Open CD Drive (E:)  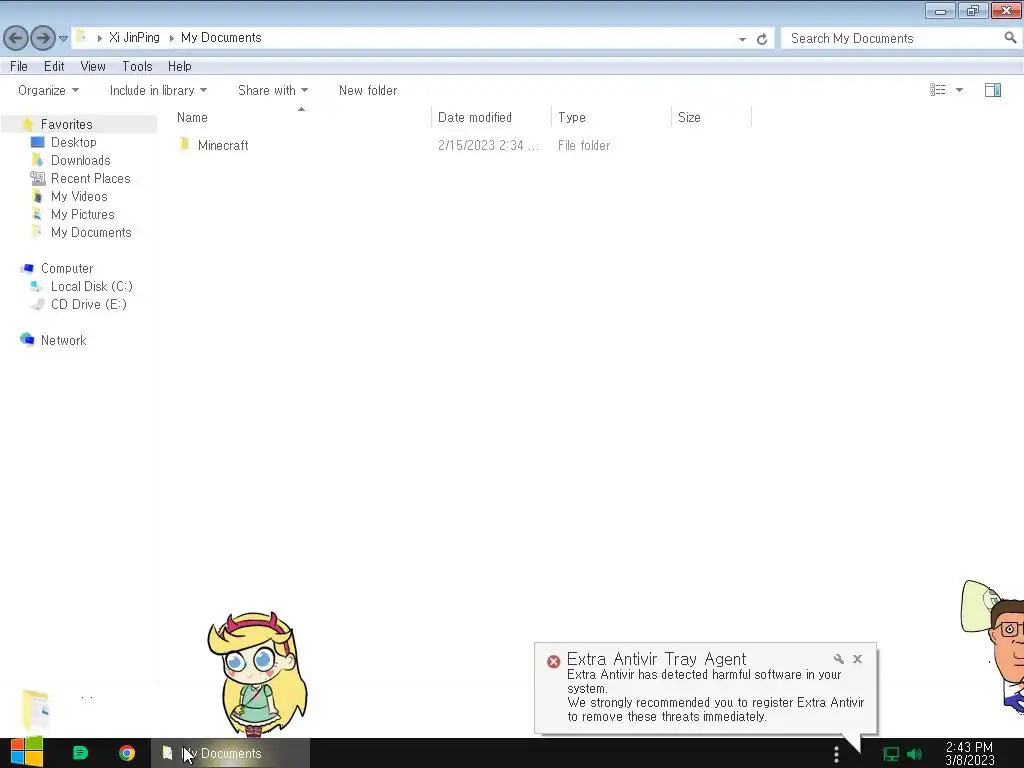[89, 304]
